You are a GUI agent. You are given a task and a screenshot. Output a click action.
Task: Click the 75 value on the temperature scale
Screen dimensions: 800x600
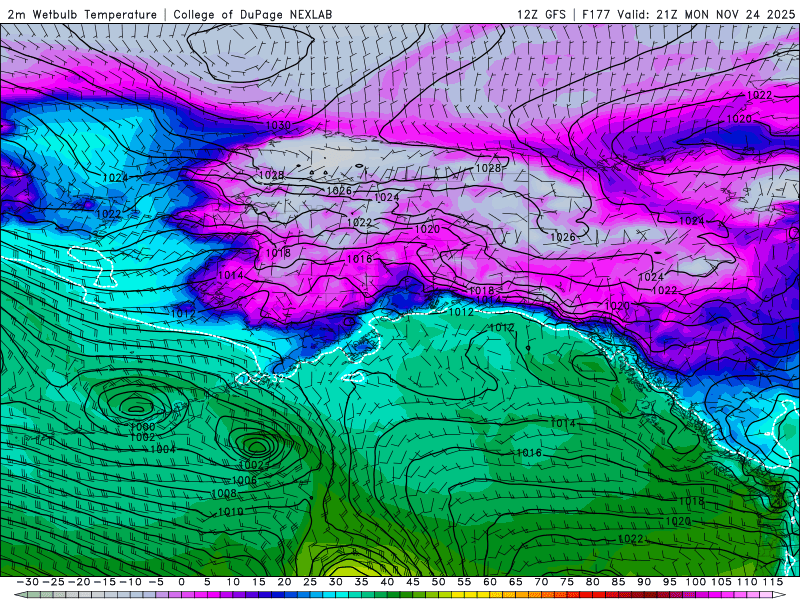coord(567,582)
